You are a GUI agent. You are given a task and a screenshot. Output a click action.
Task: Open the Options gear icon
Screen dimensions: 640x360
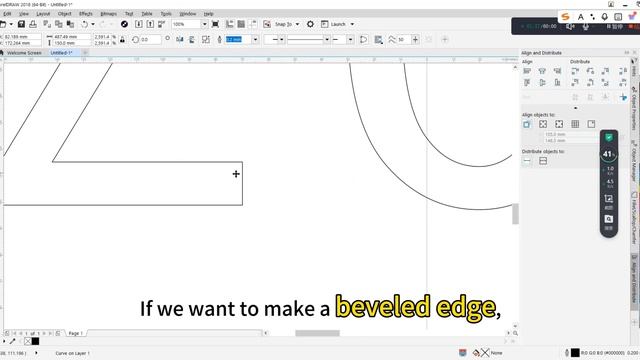[x=310, y=24]
